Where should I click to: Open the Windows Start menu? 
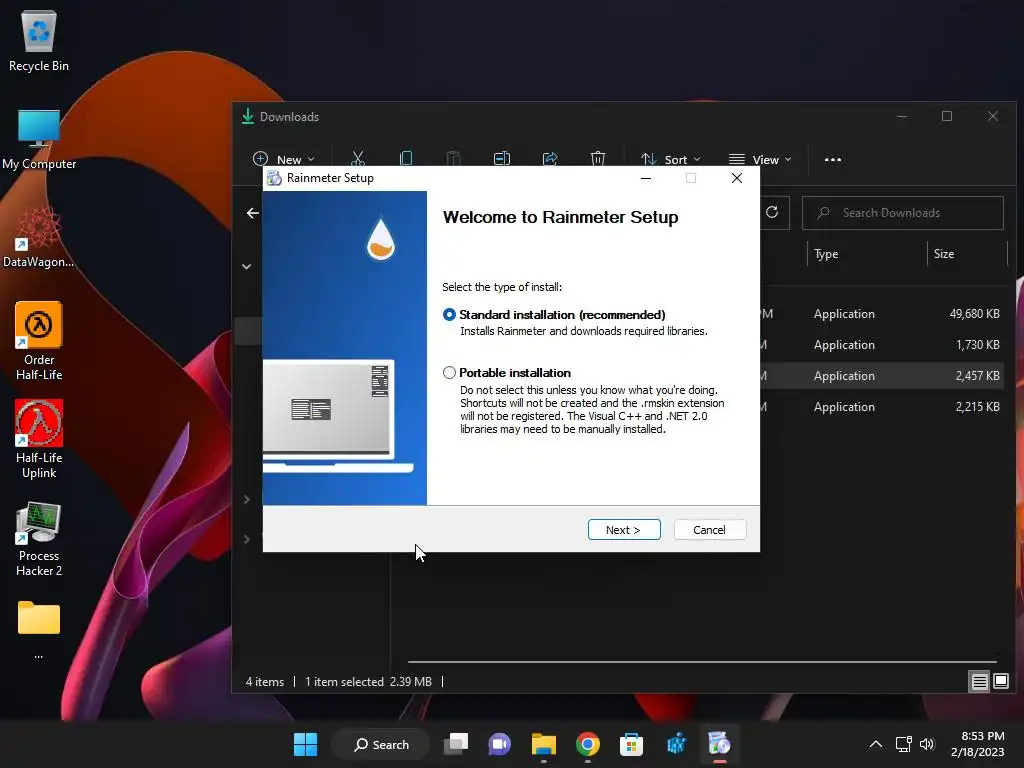pos(305,744)
